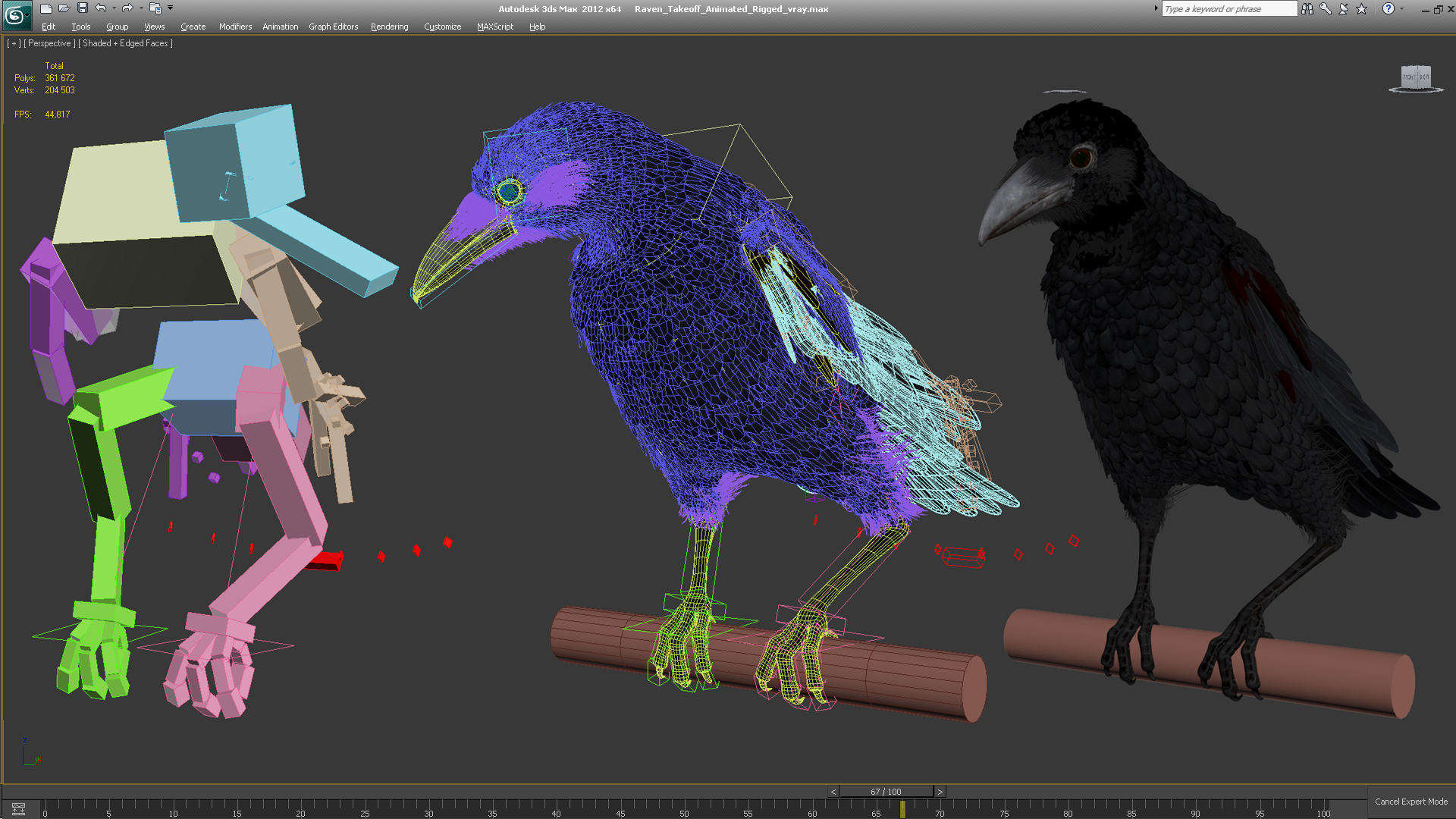This screenshot has width=1456, height=819.
Task: Click Cancel Expert Mode button
Action: click(x=1410, y=802)
